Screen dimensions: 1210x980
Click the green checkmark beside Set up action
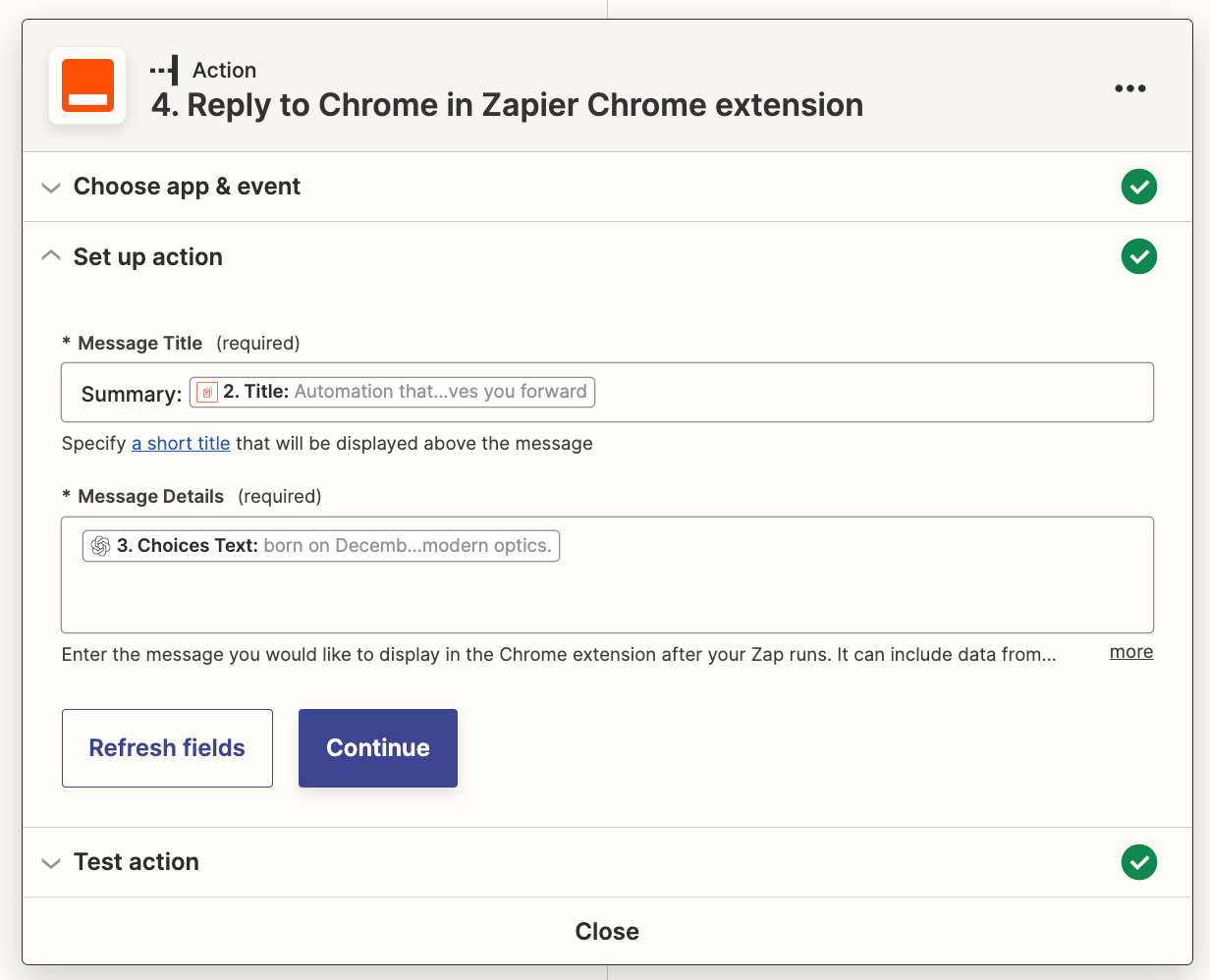pyautogui.click(x=1138, y=256)
